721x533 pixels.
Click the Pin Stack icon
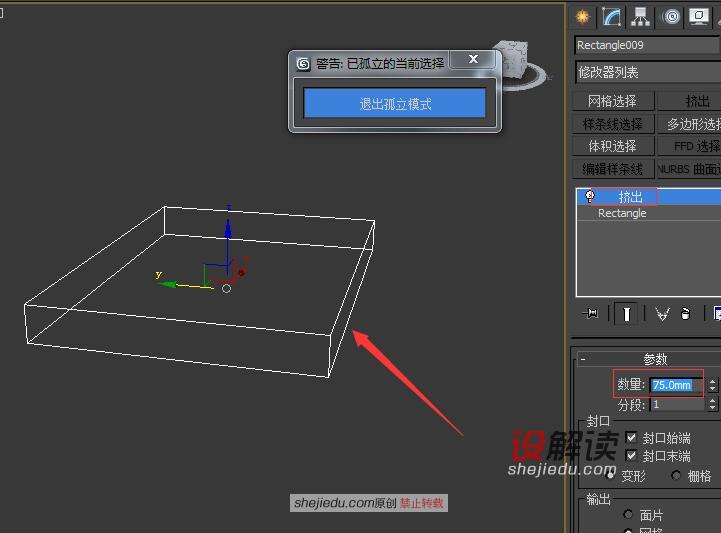coord(591,314)
